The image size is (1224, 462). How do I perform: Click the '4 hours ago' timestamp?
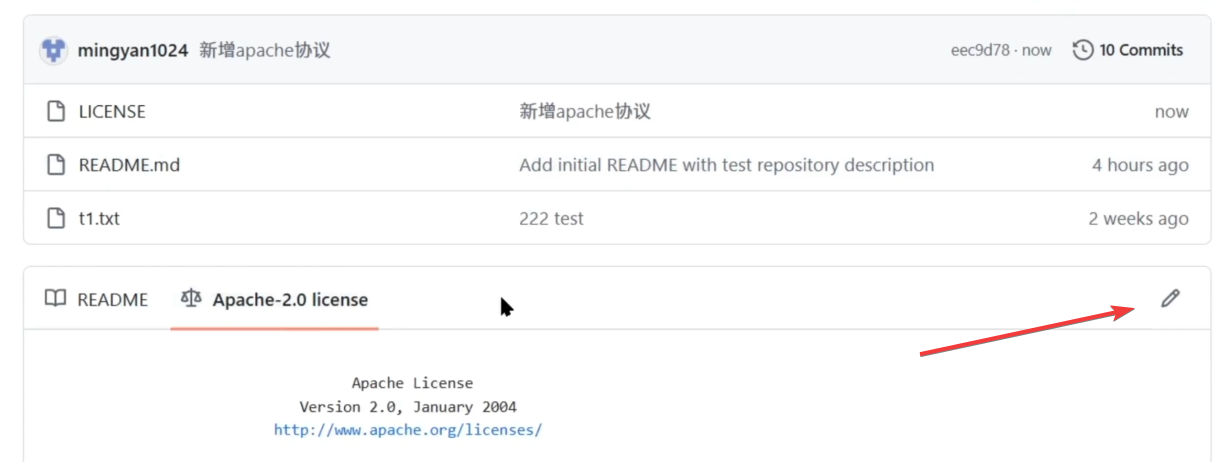coord(1140,165)
